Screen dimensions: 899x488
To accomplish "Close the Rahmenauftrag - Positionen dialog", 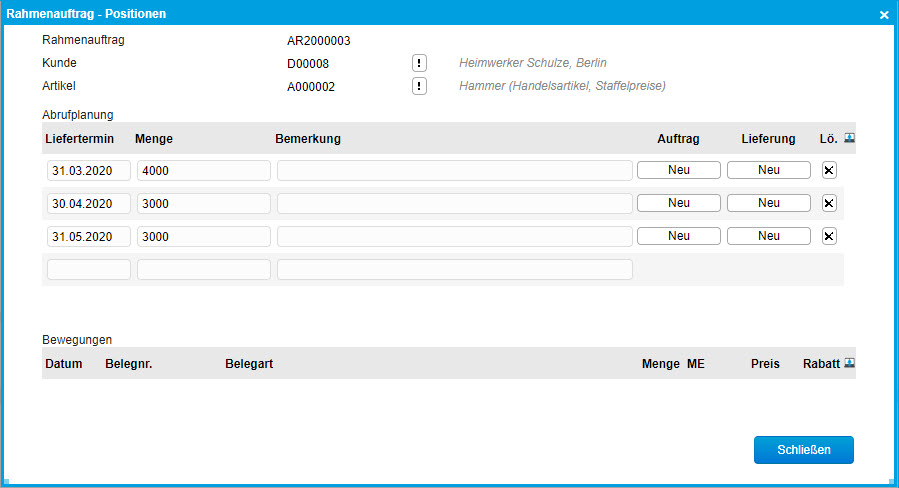I will [x=884, y=15].
